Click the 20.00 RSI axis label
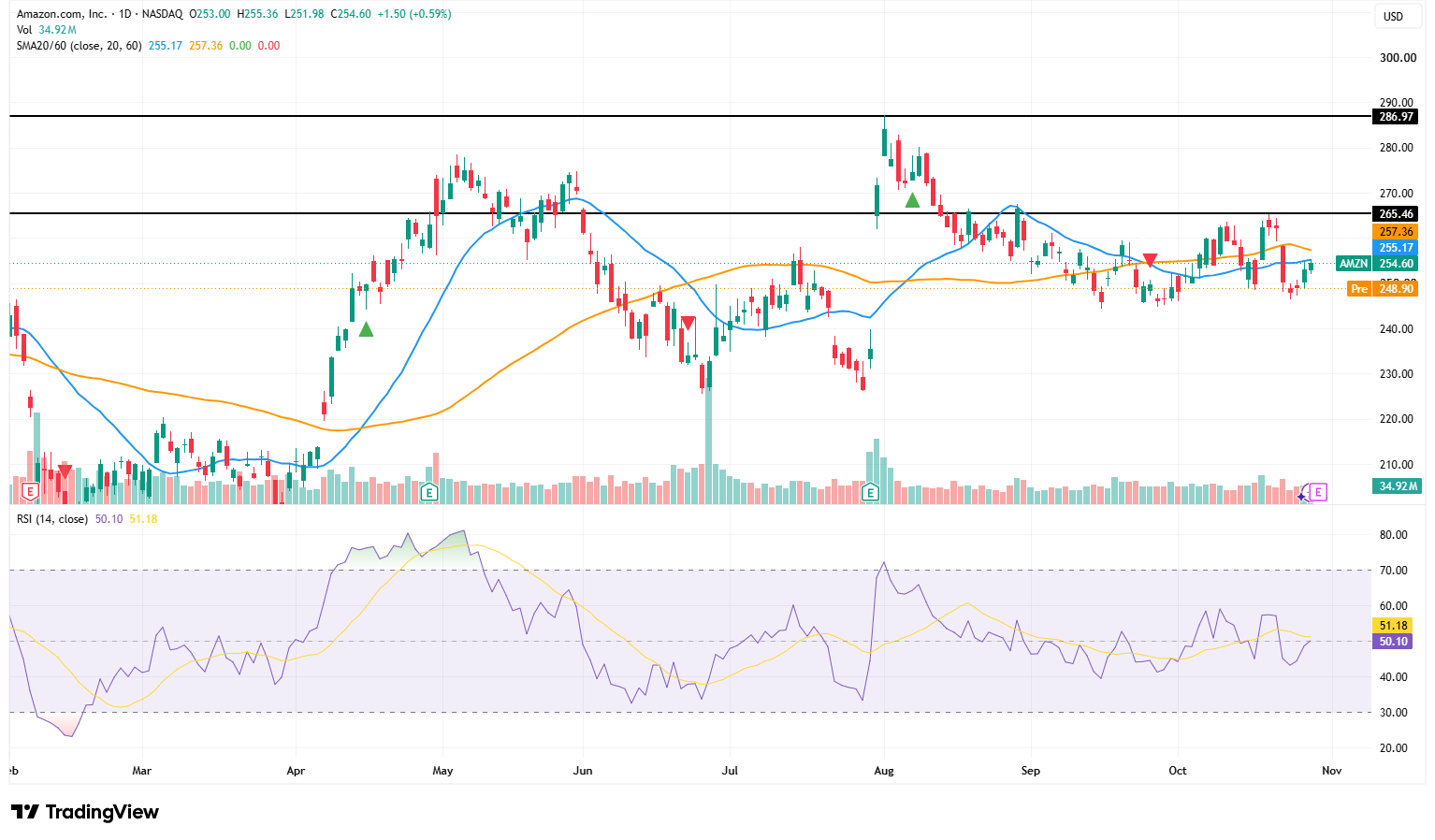1435x840 pixels. coord(1394,748)
